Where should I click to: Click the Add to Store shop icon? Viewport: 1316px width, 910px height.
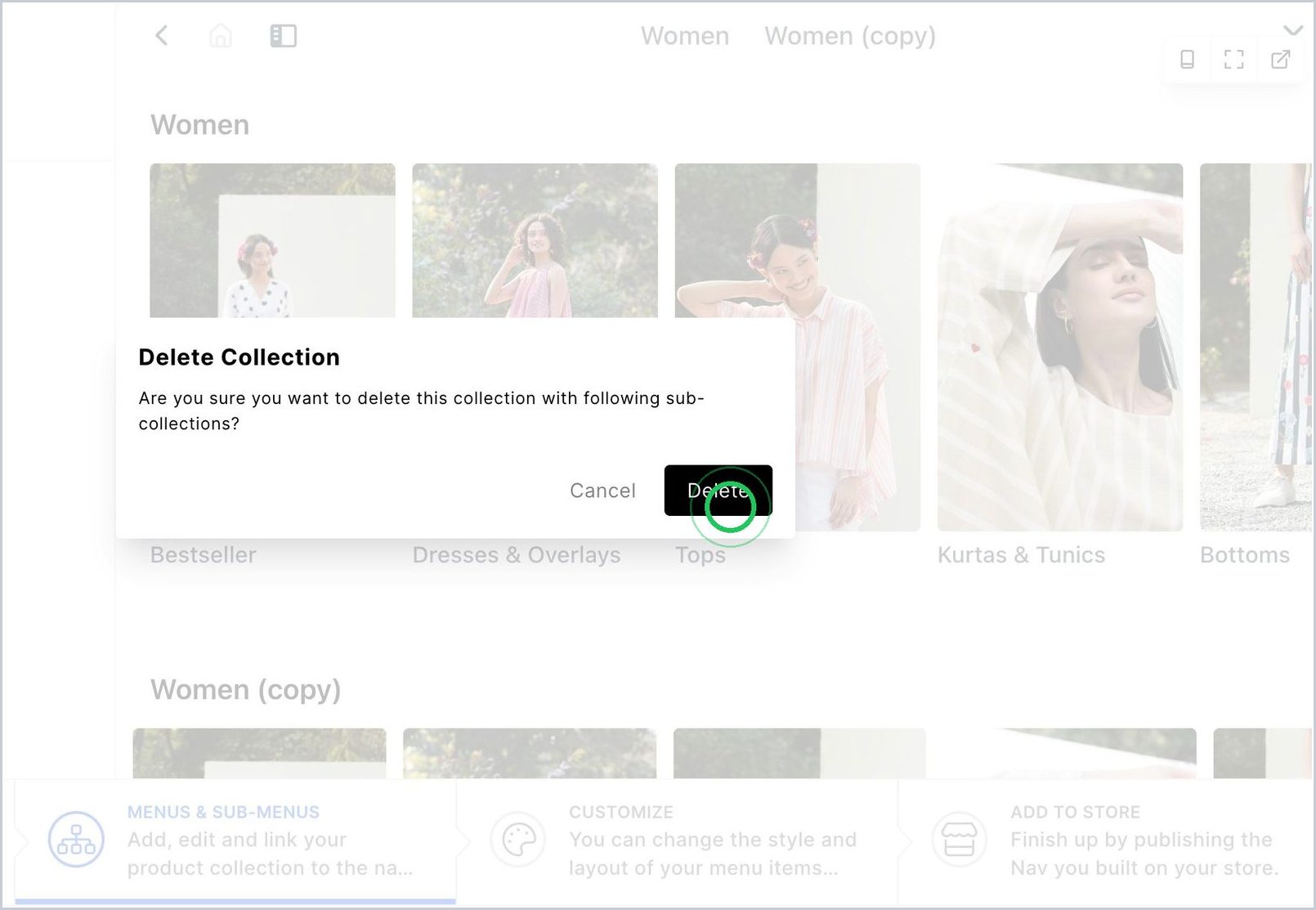pyautogui.click(x=960, y=839)
